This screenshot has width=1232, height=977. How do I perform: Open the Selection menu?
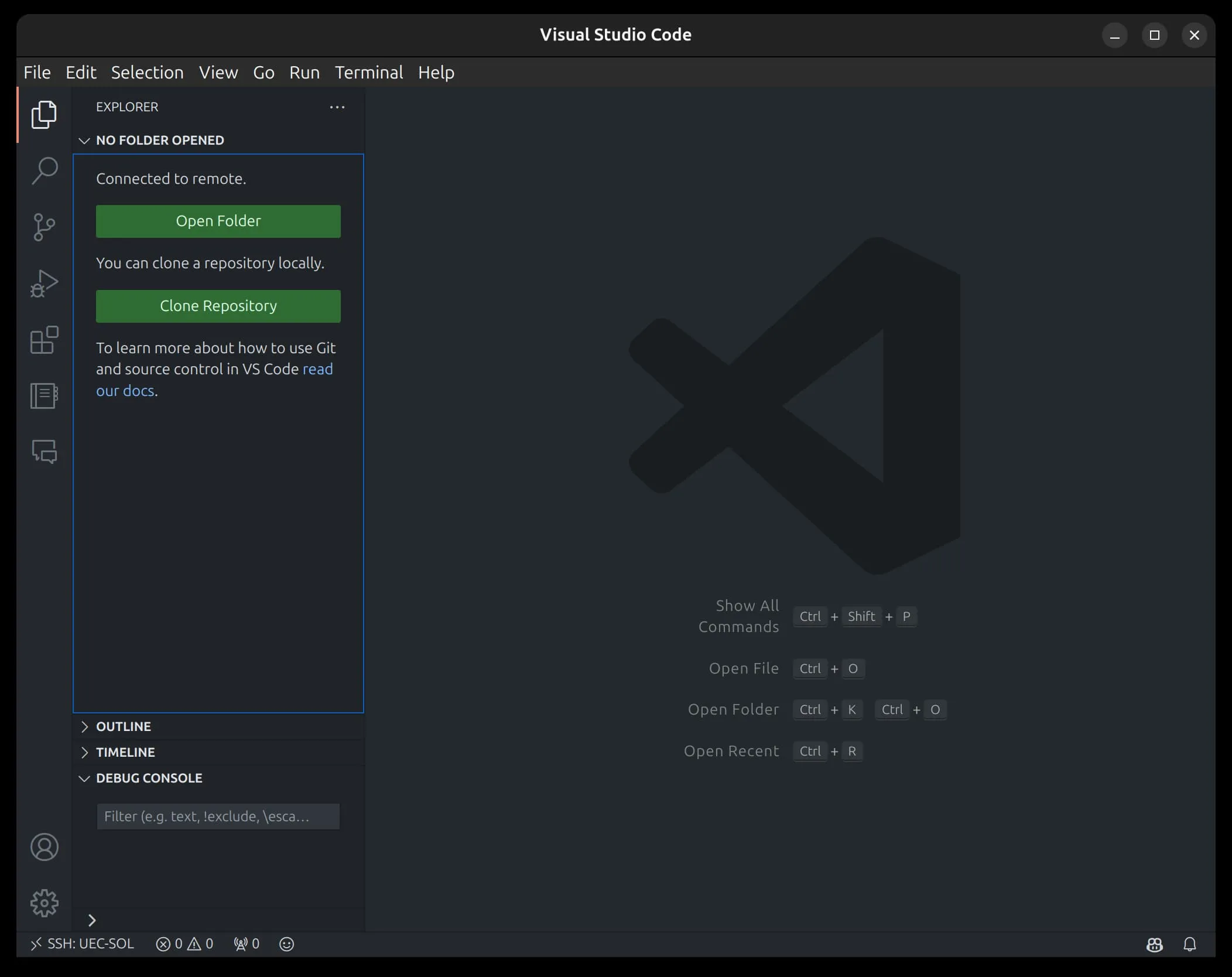pos(147,72)
